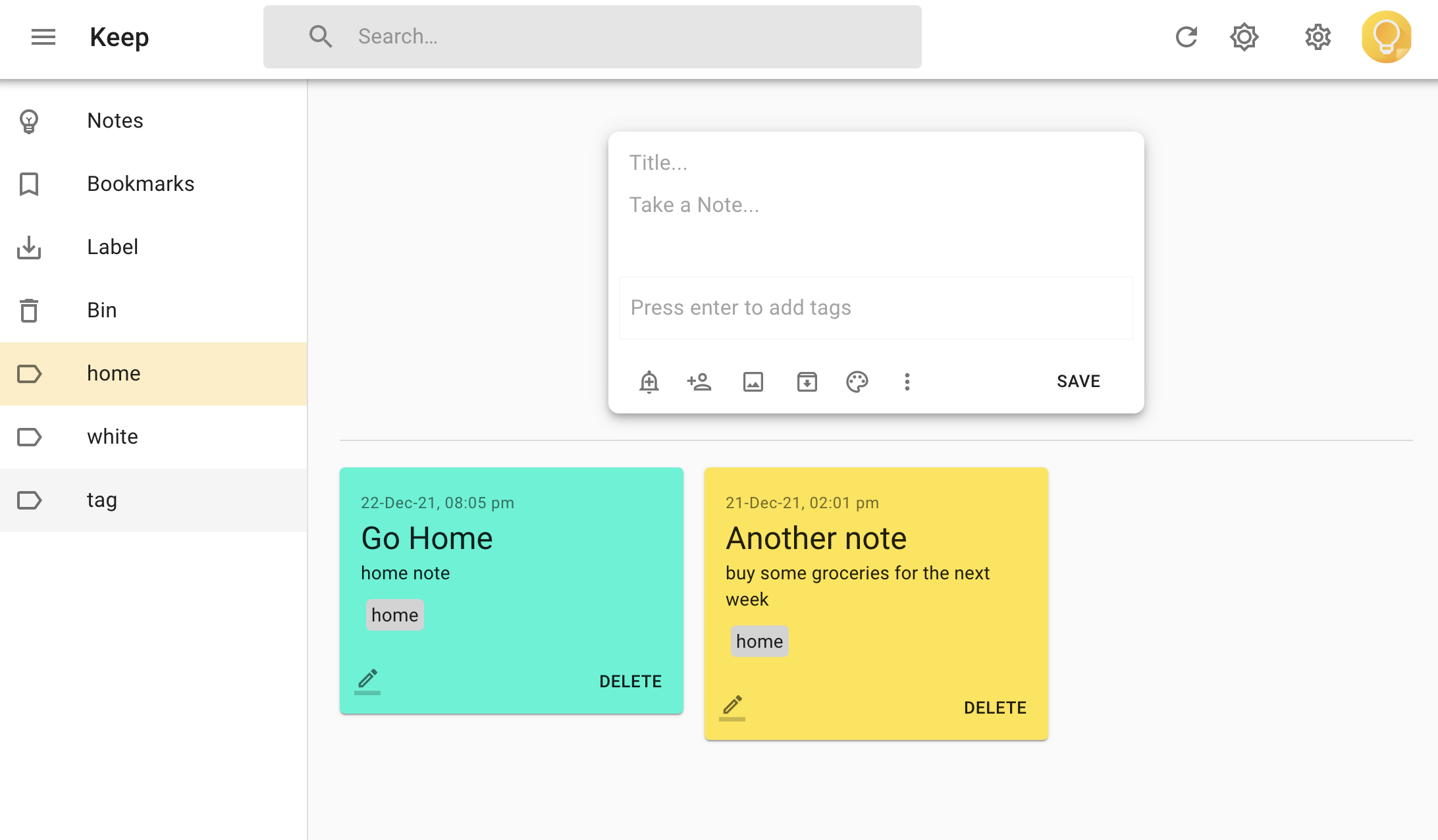Screen dimensions: 1438x840
Task: Click the color palette icon for note
Action: point(856,381)
